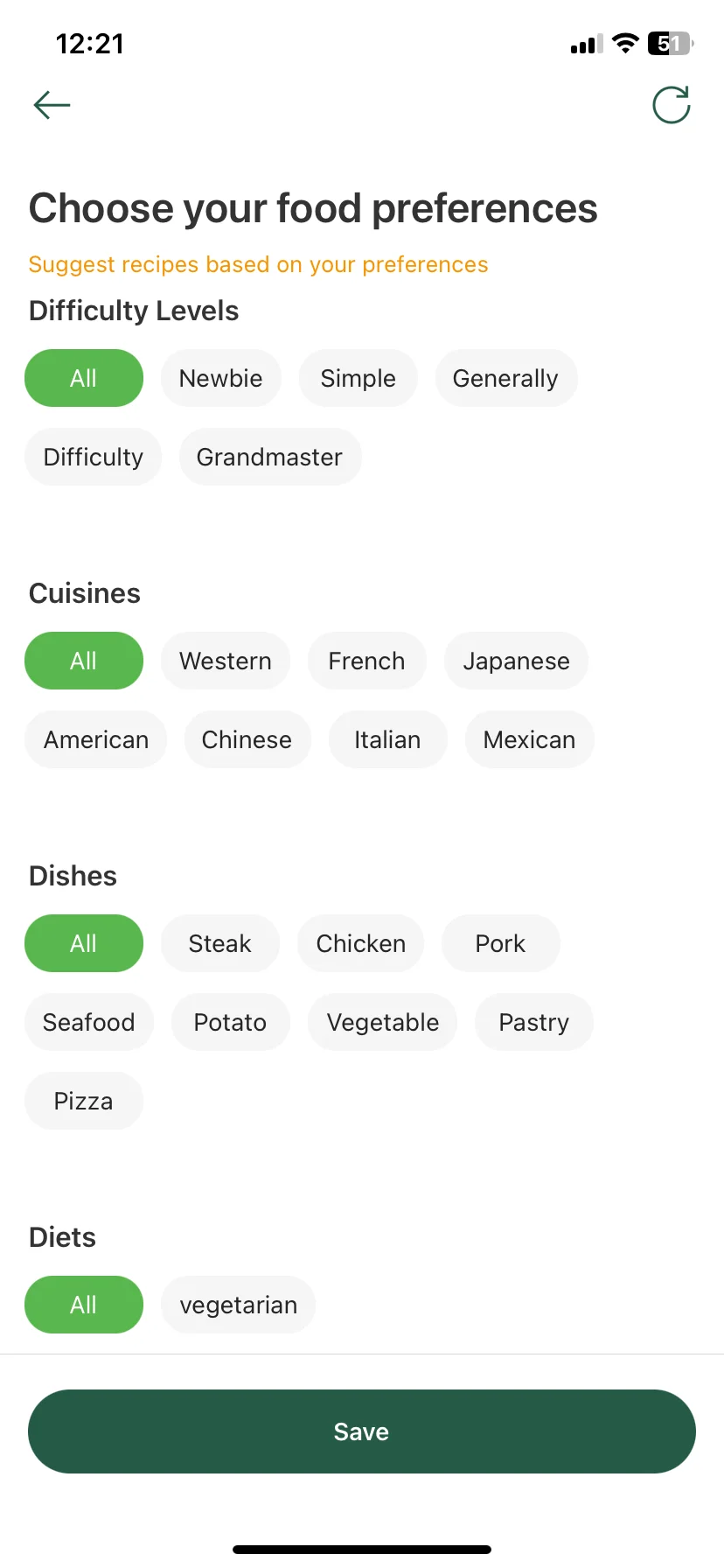
Task: Select All under Dishes
Action: tap(83, 943)
